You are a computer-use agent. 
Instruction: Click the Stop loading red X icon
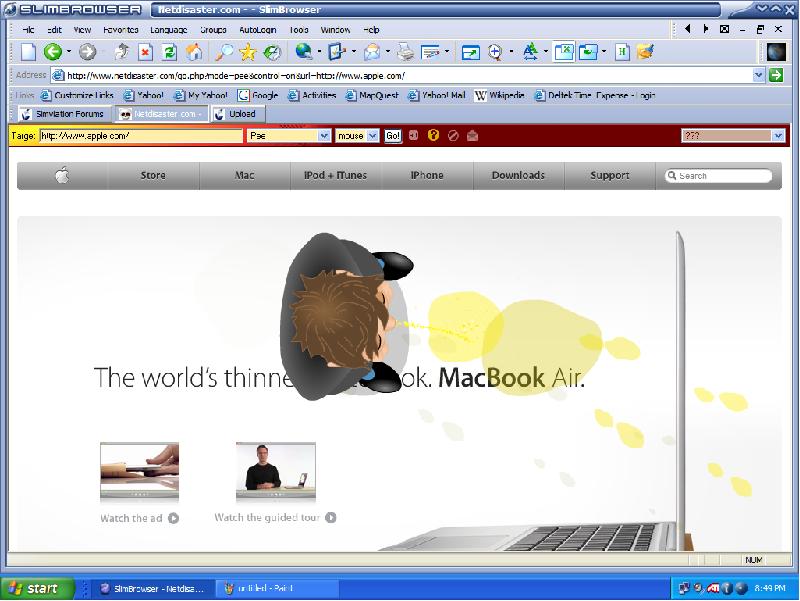click(x=146, y=52)
